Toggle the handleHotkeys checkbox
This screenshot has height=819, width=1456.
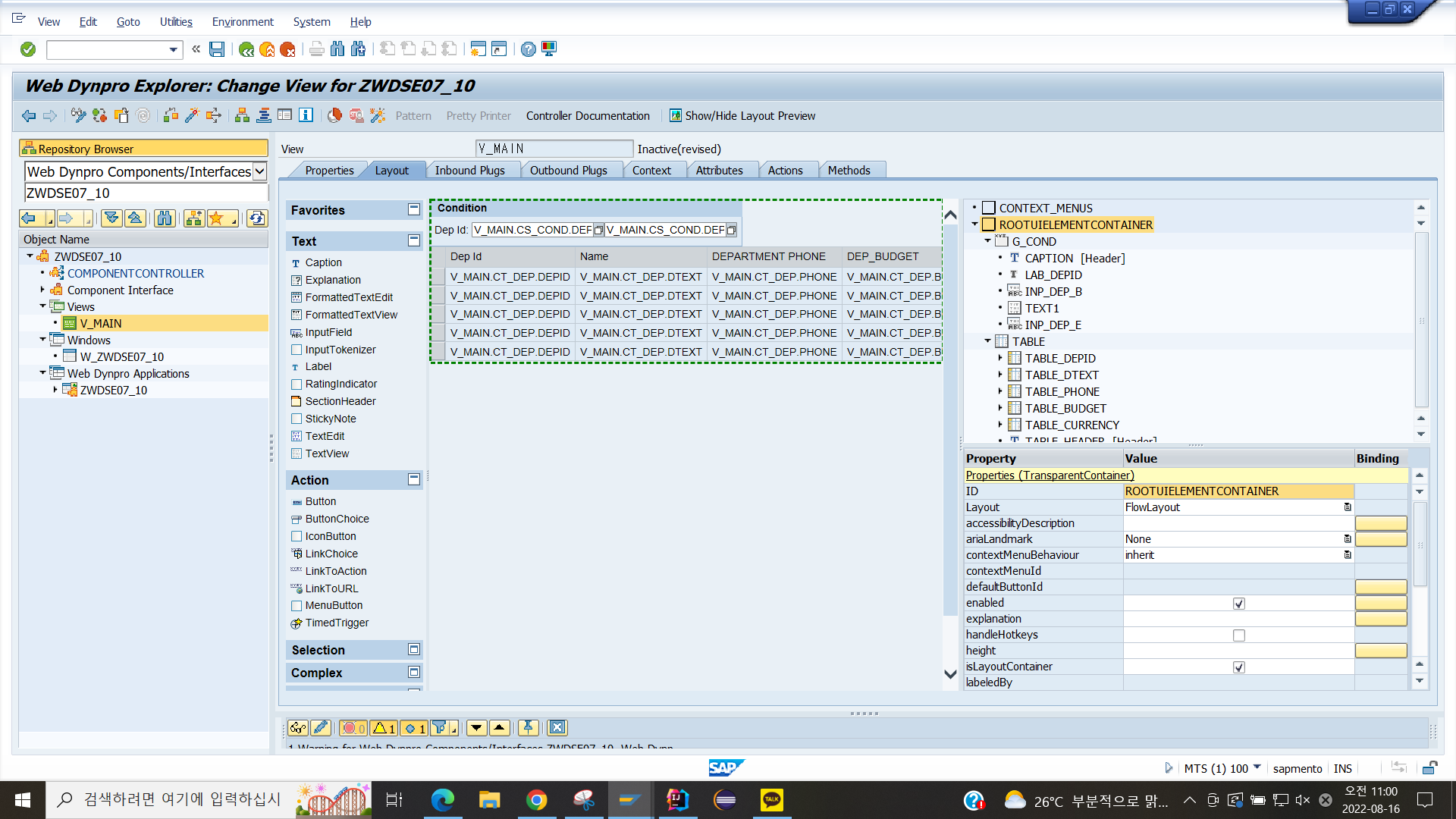1238,635
